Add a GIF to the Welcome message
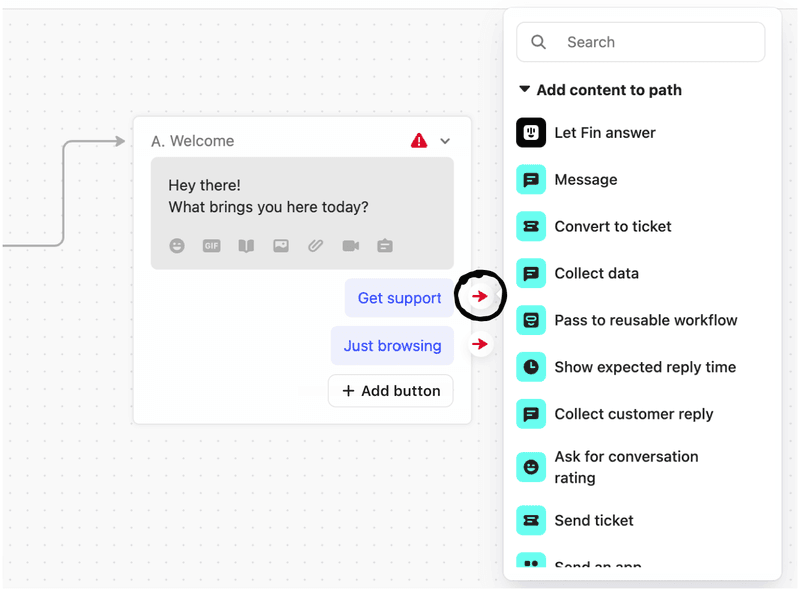 coord(211,245)
